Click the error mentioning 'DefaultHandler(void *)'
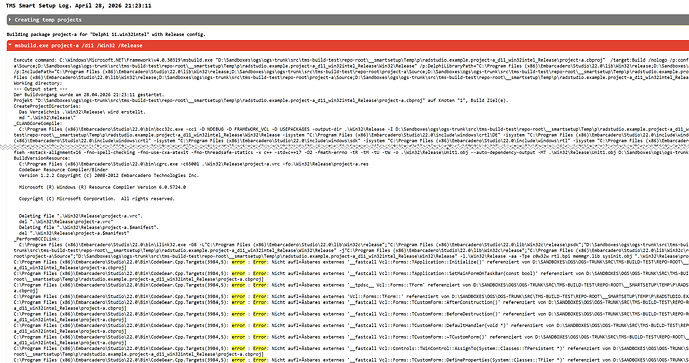689x363 pixels. click(351, 325)
